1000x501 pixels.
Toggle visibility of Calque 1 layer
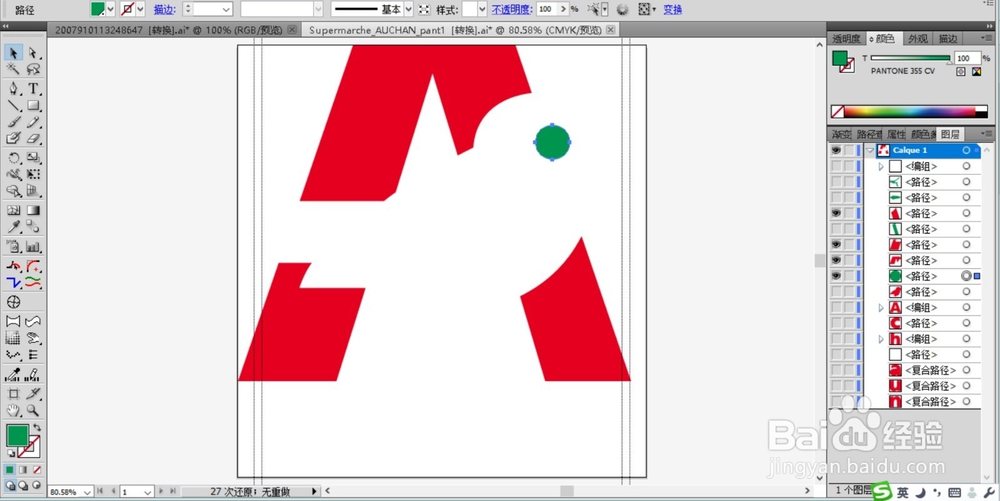click(x=836, y=150)
